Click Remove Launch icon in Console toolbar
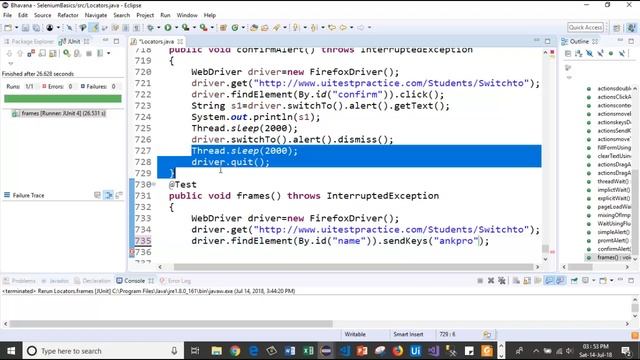Image resolution: width=640 pixels, height=360 pixels. click(491, 281)
